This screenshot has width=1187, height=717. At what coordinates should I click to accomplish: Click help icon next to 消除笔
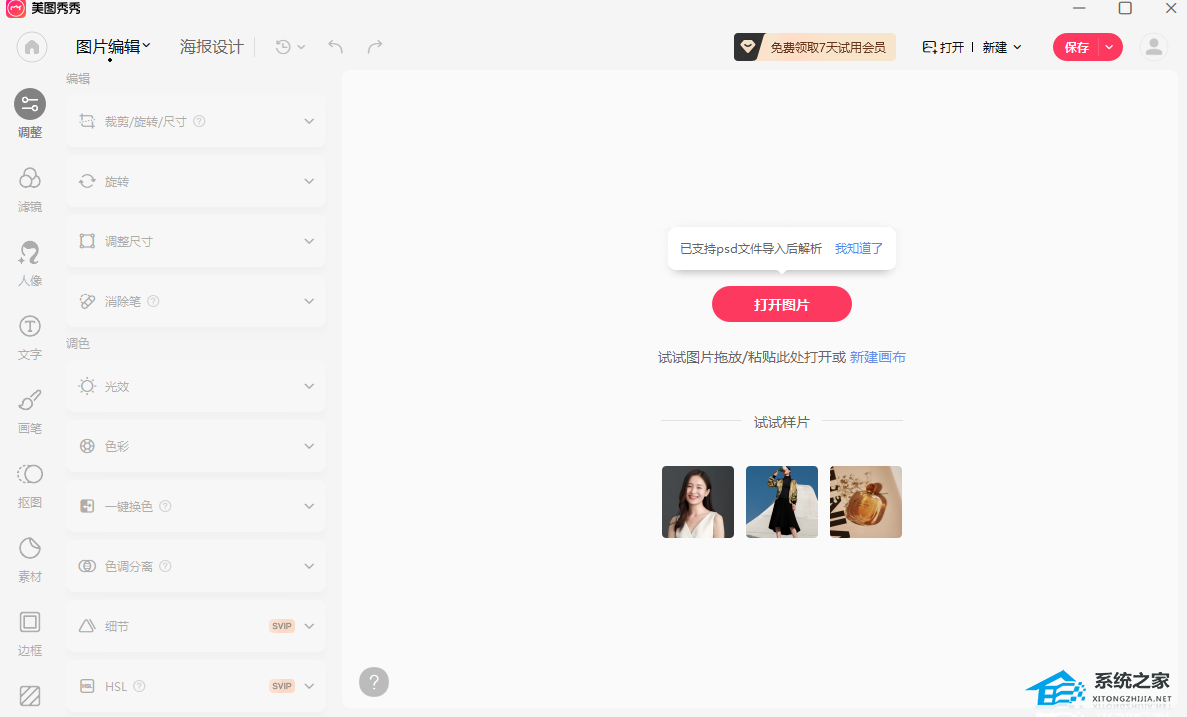pyautogui.click(x=153, y=301)
